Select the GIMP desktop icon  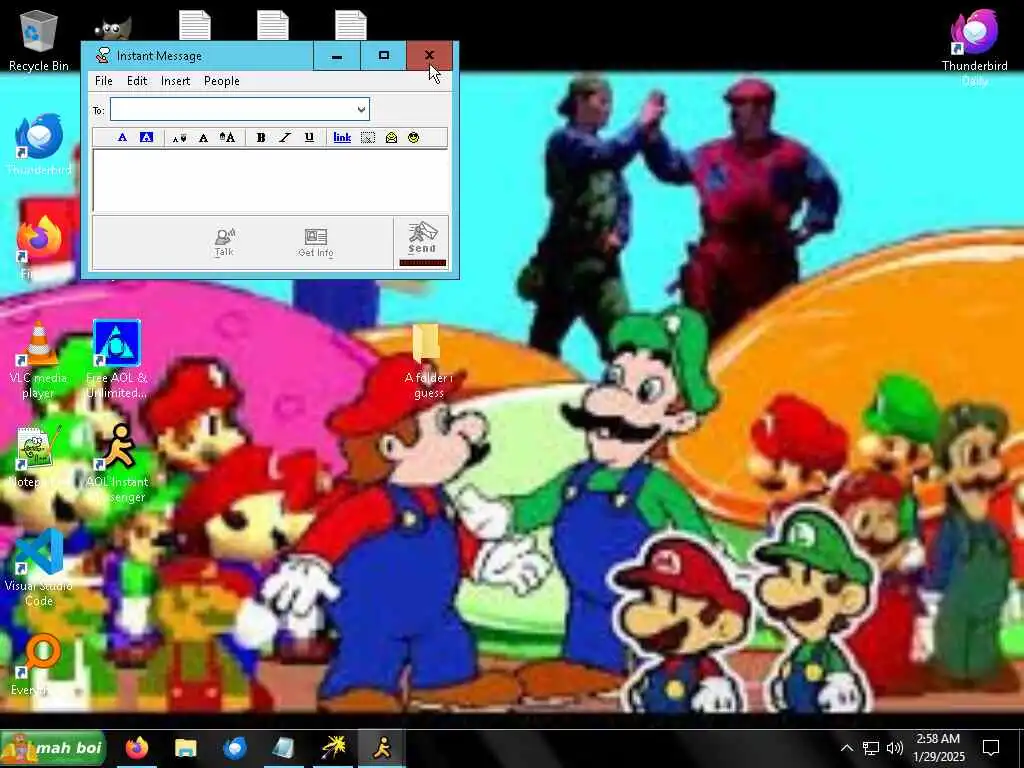112,29
